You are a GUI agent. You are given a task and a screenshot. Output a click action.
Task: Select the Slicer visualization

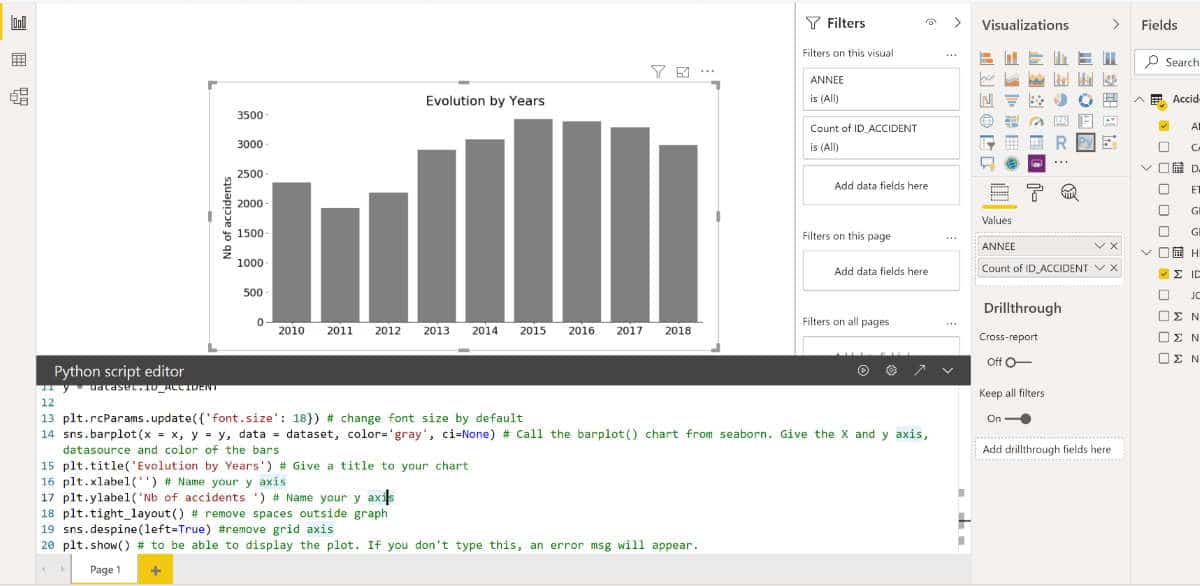987,142
